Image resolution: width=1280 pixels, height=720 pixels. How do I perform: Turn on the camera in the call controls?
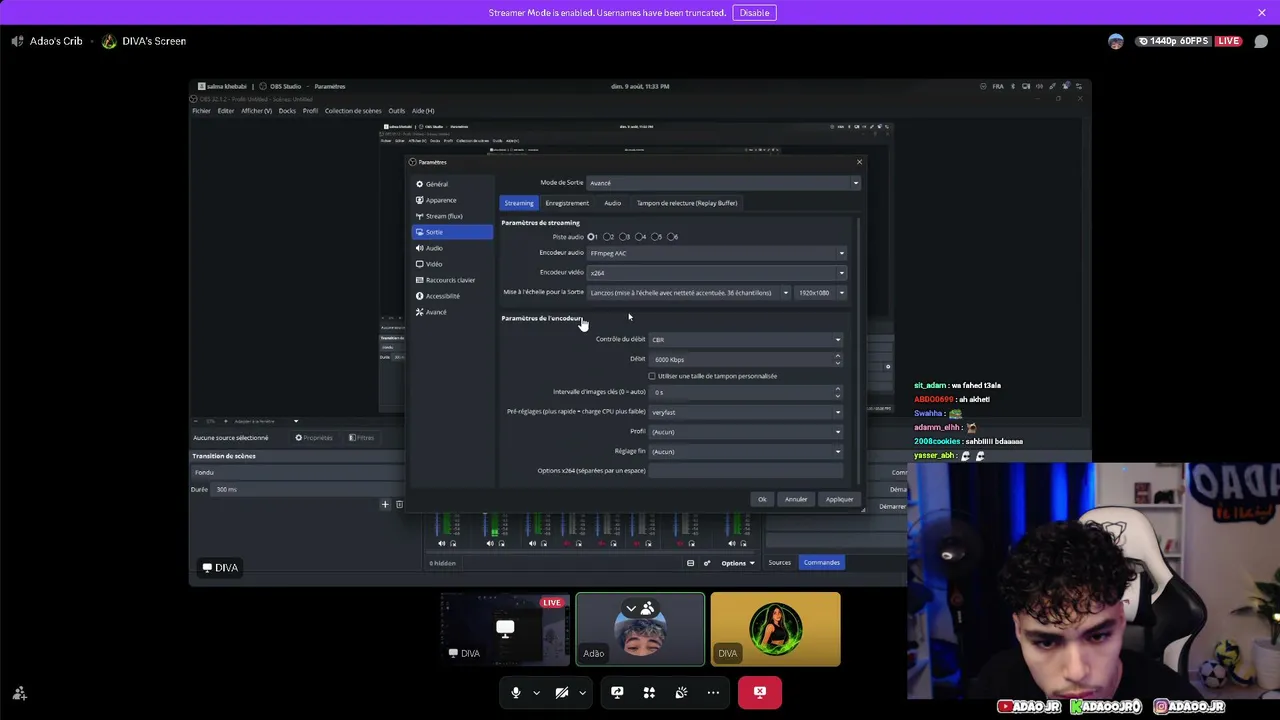click(562, 692)
